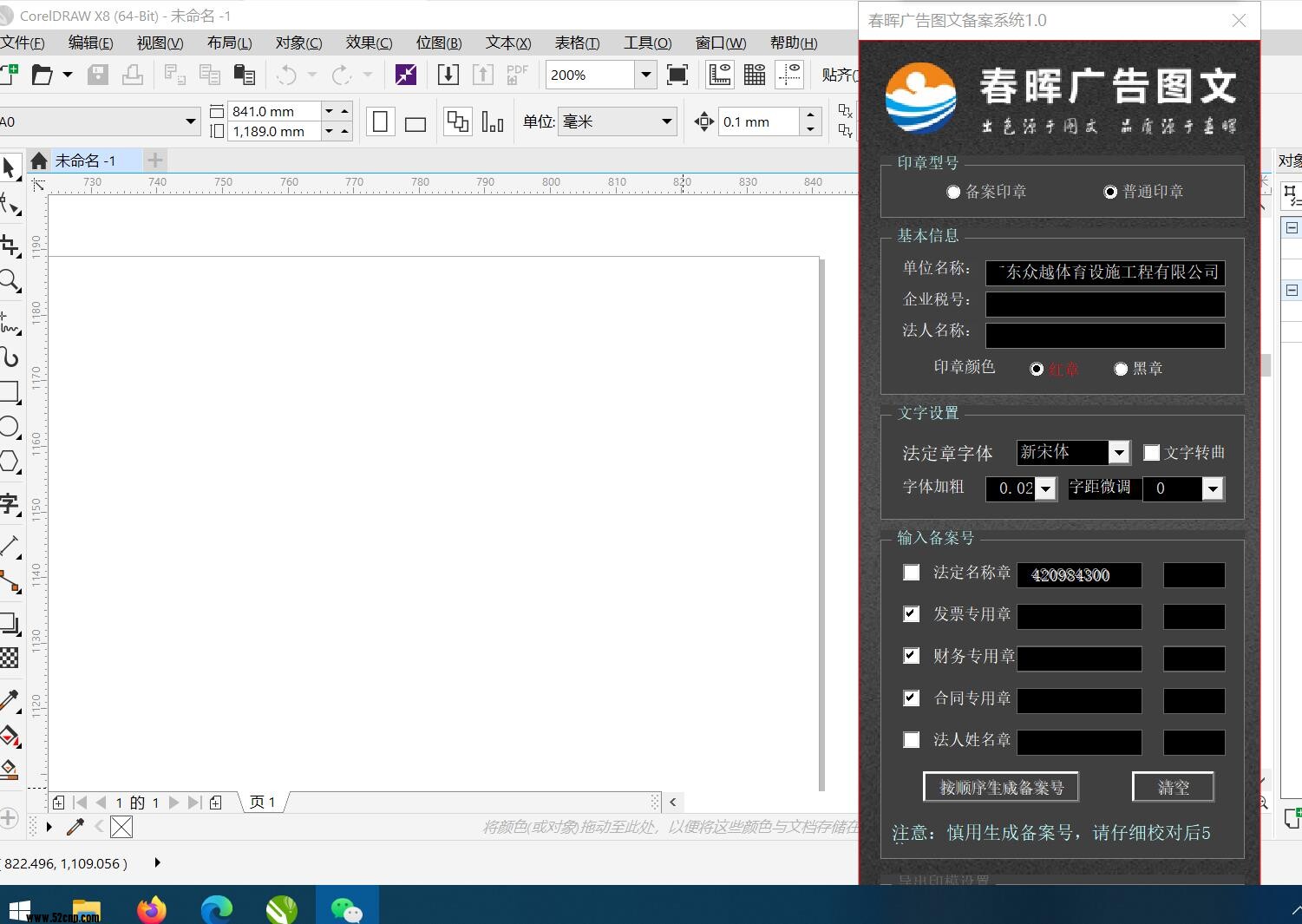1302x924 pixels.
Task: Click the Open file folder icon
Action: [x=42, y=75]
